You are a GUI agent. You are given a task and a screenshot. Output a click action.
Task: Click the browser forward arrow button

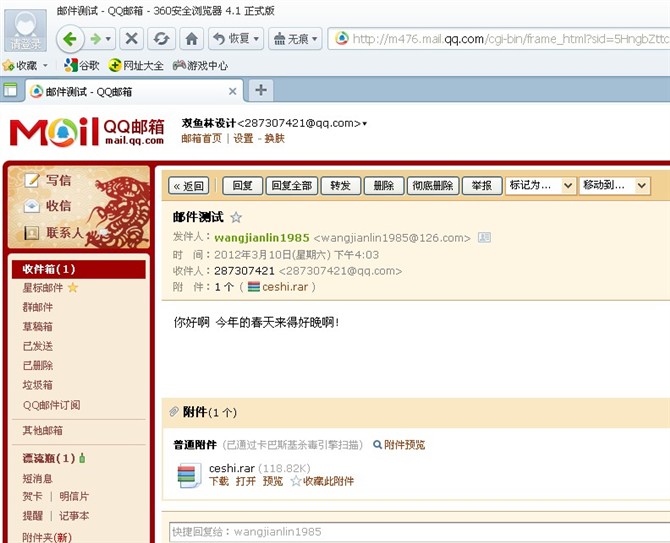pyautogui.click(x=95, y=39)
